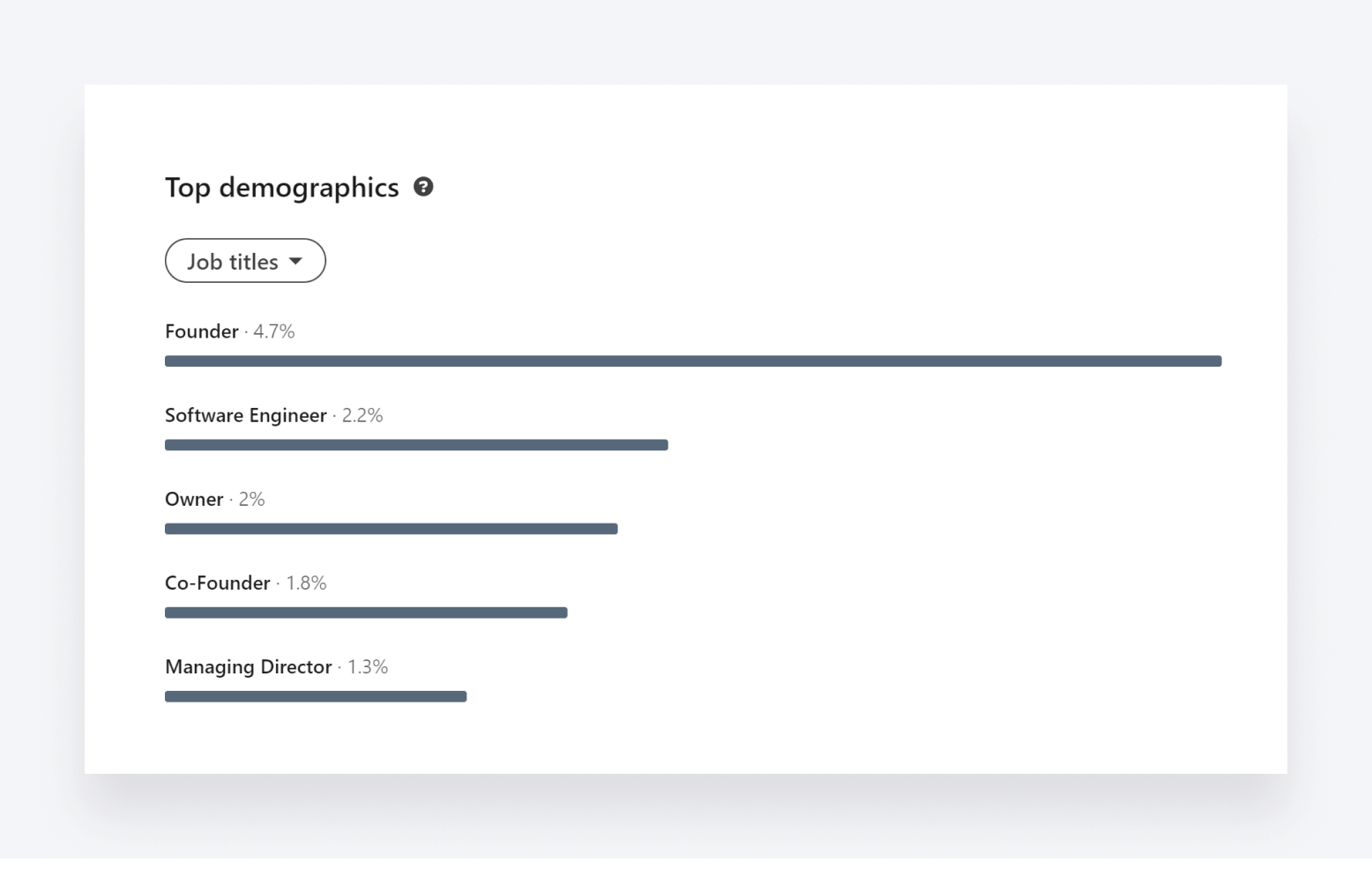
Task: Click the help question mark icon
Action: coord(423,187)
